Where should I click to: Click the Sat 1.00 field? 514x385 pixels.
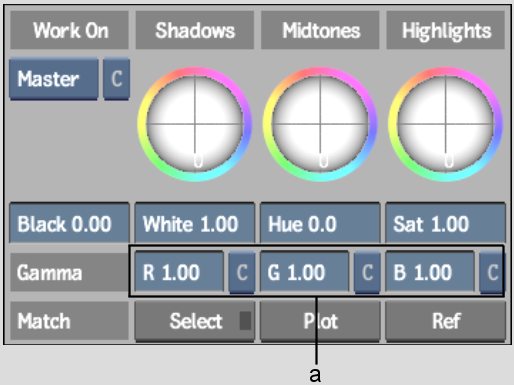[446, 223]
